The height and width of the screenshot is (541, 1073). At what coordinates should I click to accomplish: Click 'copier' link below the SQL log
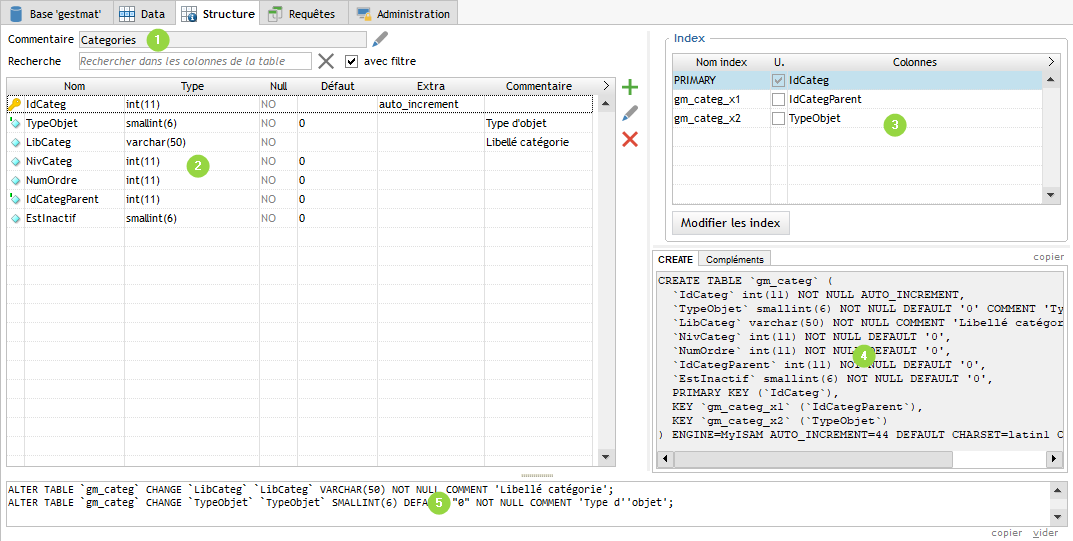point(1007,532)
